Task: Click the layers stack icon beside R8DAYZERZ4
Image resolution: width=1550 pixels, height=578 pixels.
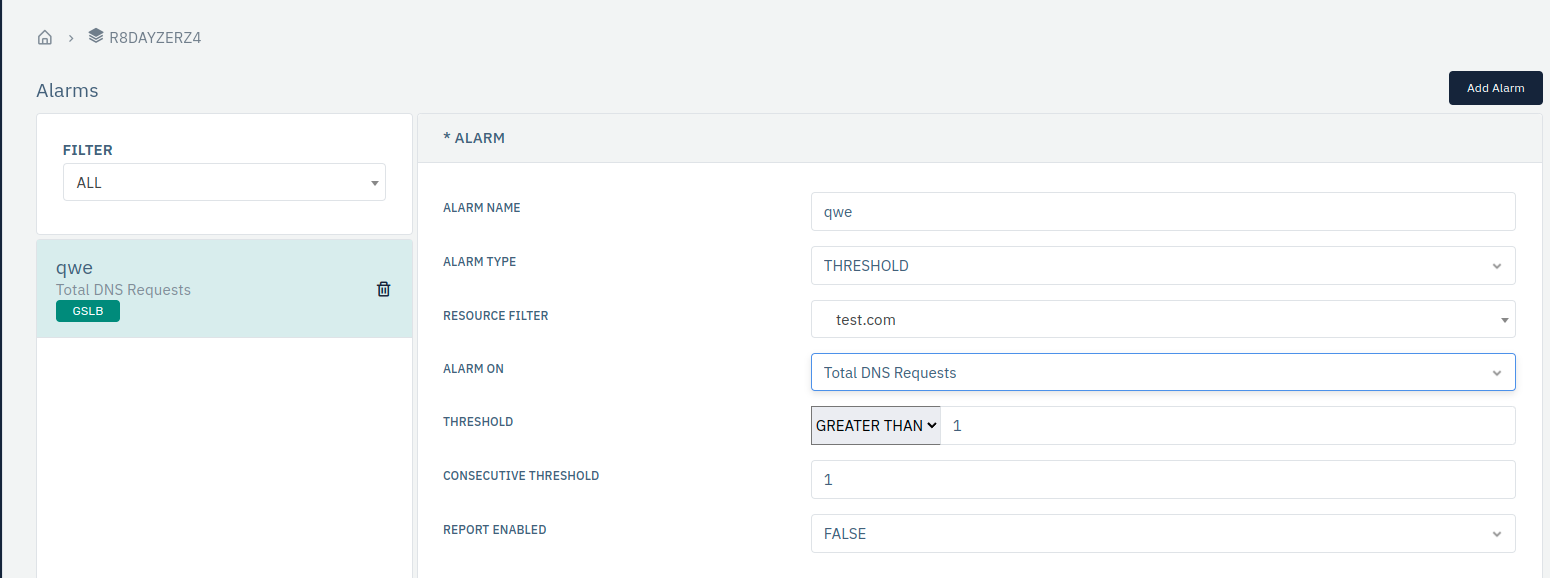Action: [x=95, y=36]
